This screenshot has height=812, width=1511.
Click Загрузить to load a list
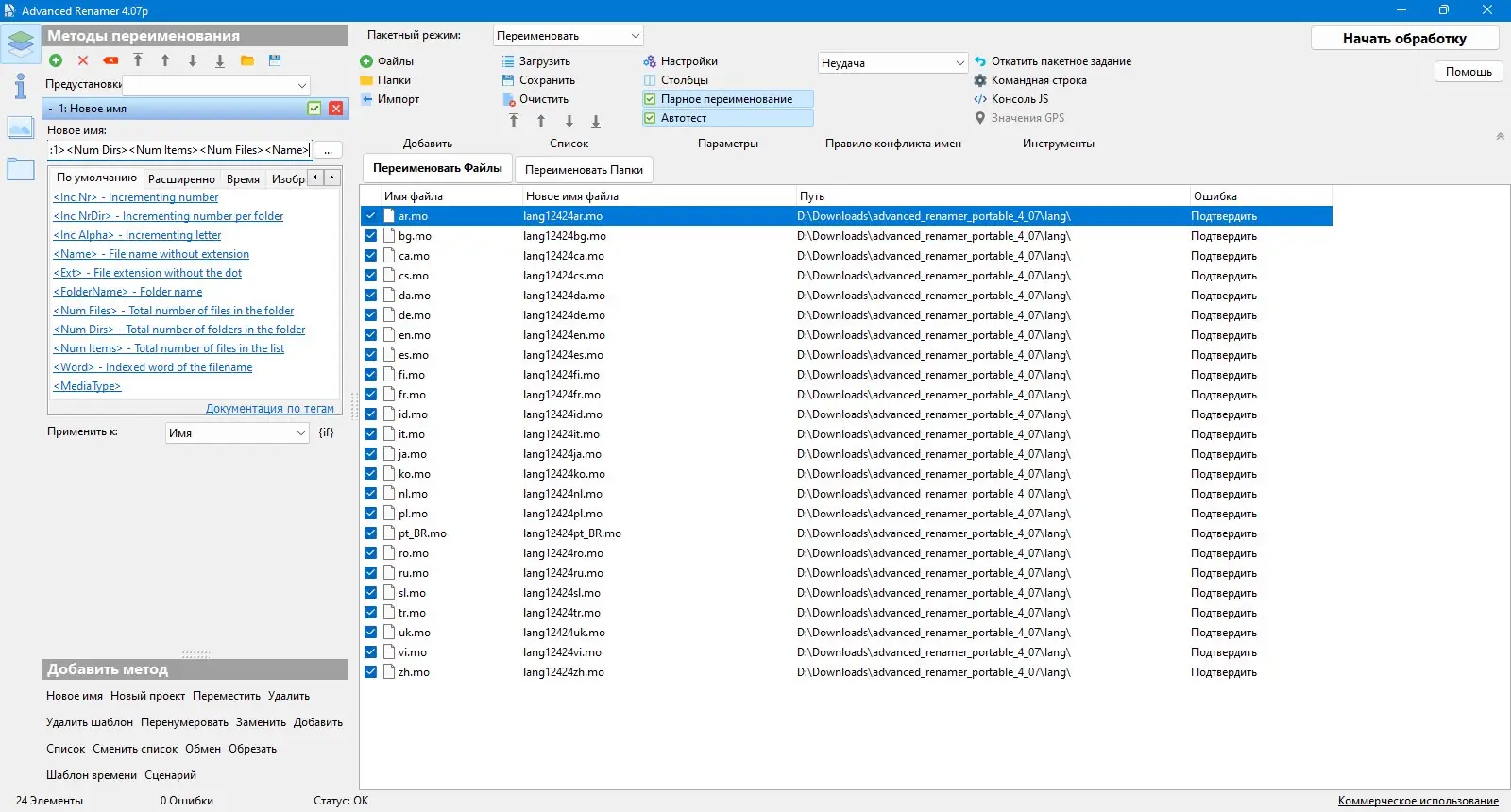tap(536, 61)
